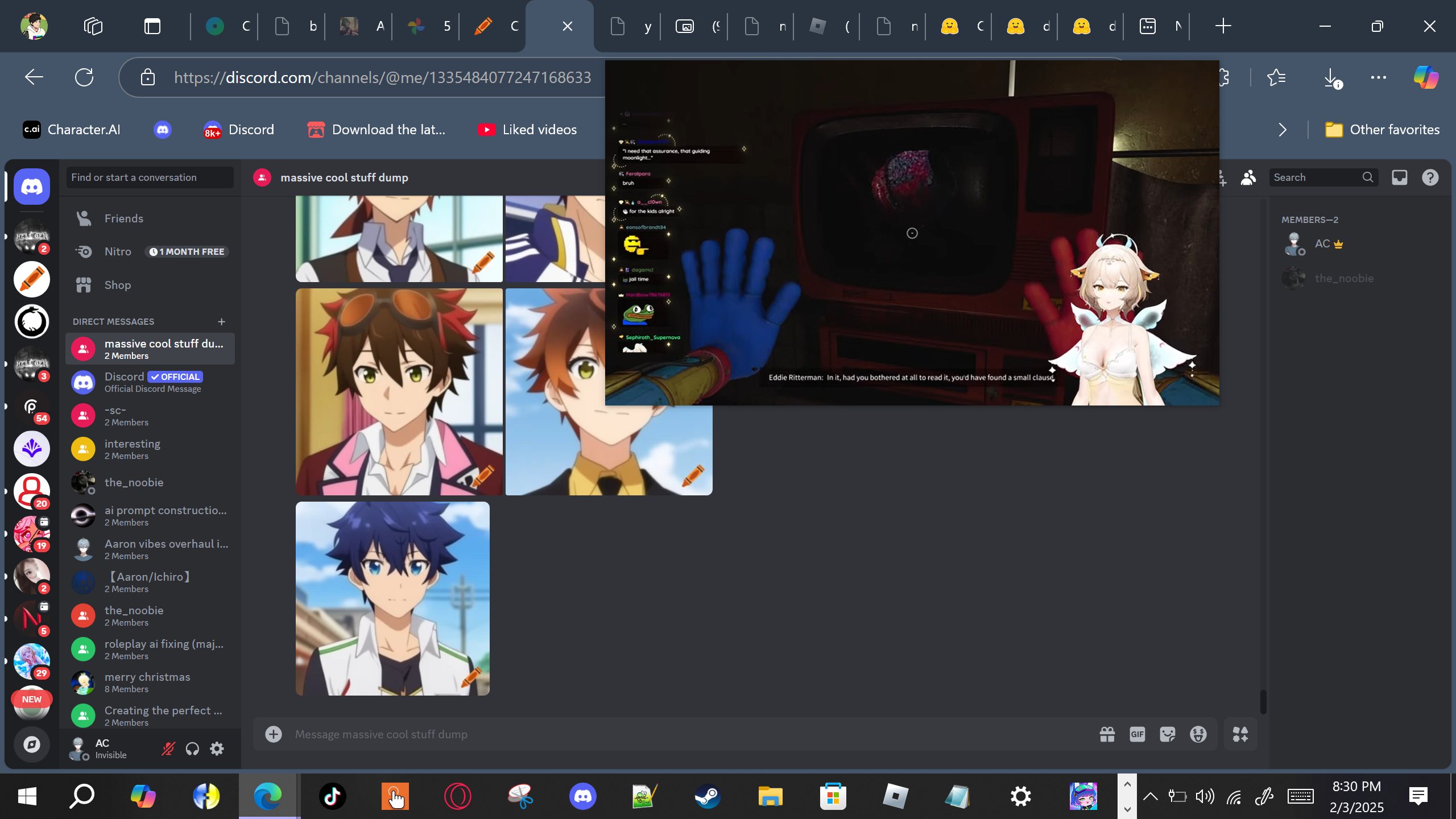
Task: Open the Nitro page
Action: coord(150,251)
